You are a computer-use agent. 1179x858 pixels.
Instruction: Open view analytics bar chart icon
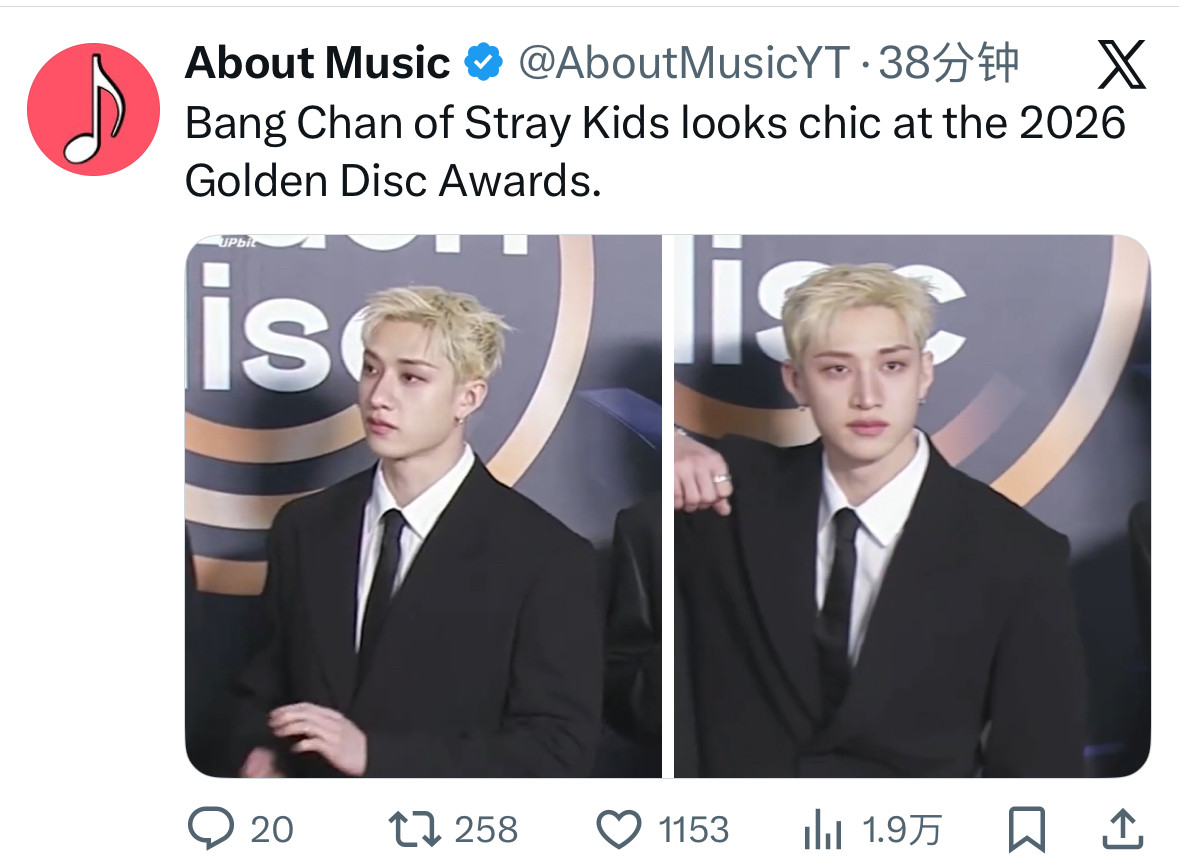coord(822,830)
